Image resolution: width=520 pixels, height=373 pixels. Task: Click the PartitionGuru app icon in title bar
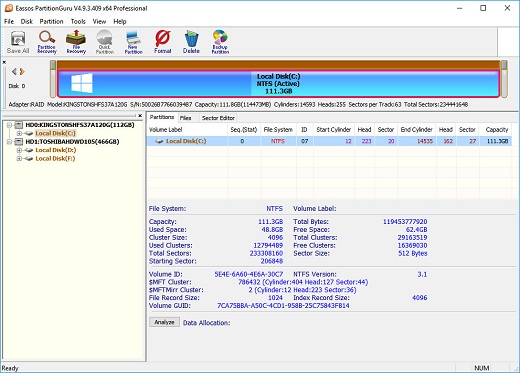[x=9, y=8]
